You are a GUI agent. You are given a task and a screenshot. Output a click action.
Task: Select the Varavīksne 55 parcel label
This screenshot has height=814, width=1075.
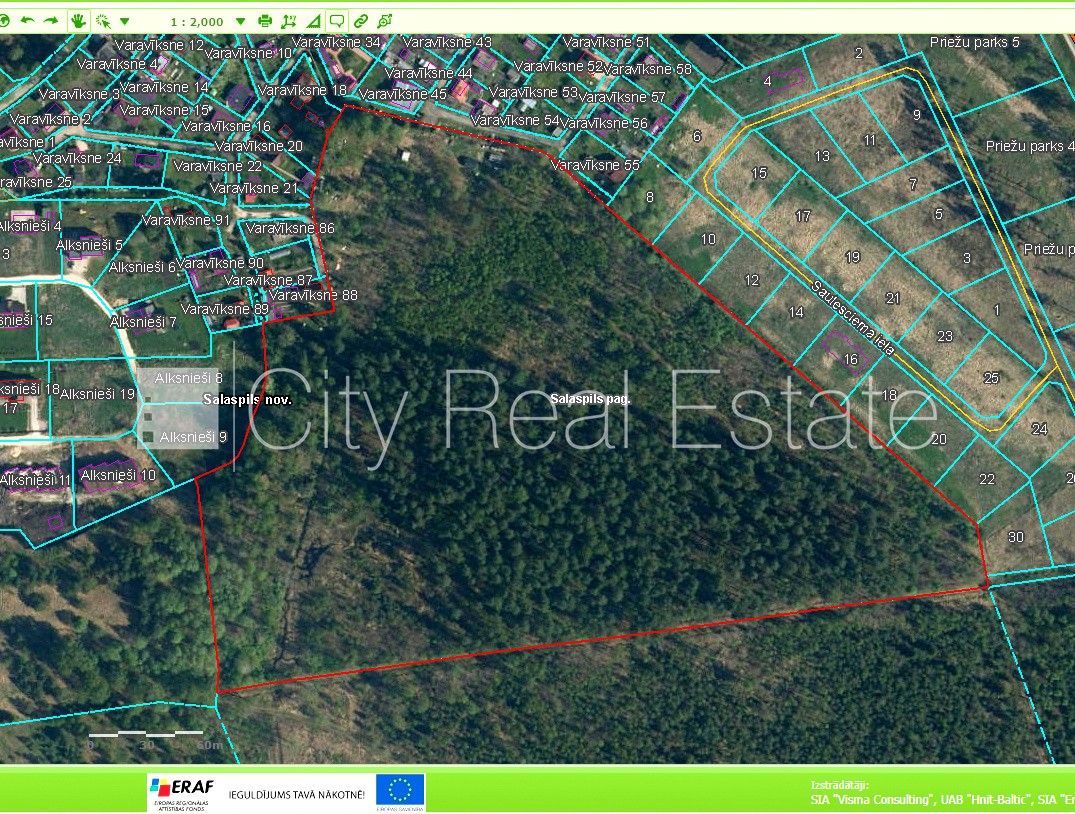pyautogui.click(x=596, y=165)
